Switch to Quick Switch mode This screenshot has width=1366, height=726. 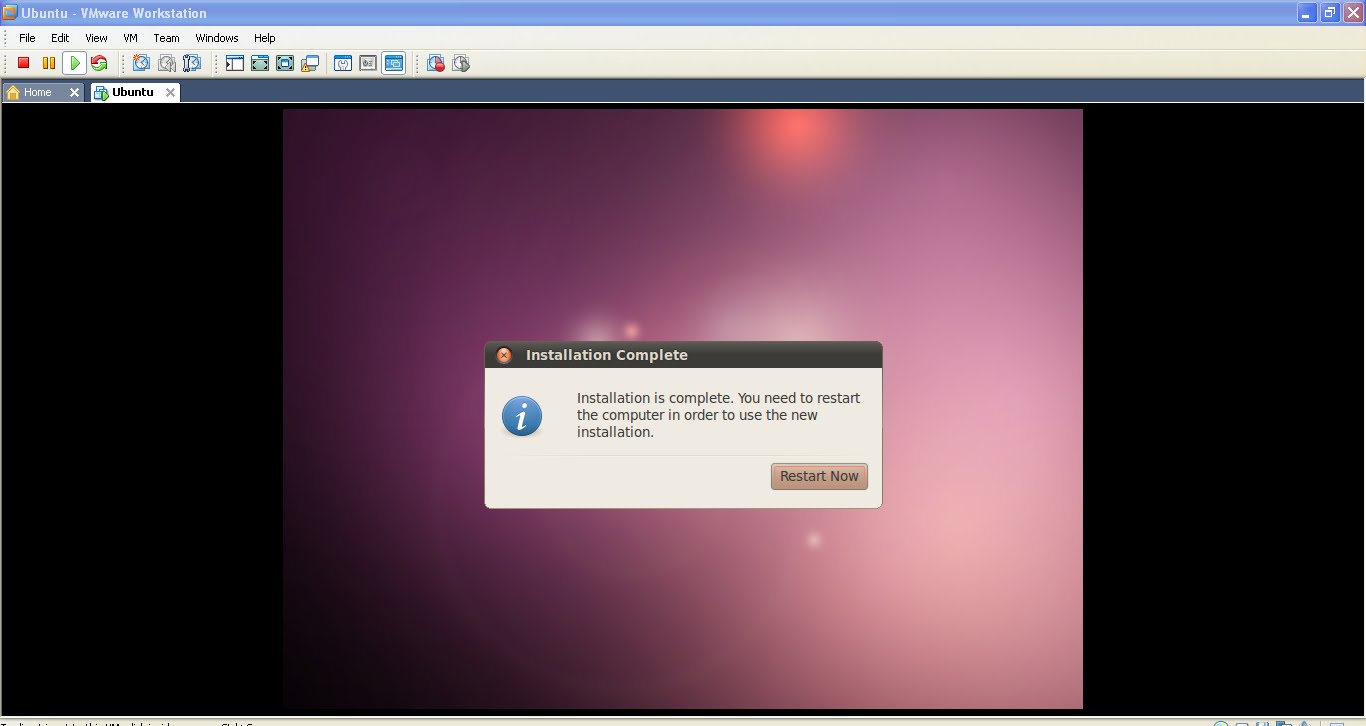[x=259, y=63]
